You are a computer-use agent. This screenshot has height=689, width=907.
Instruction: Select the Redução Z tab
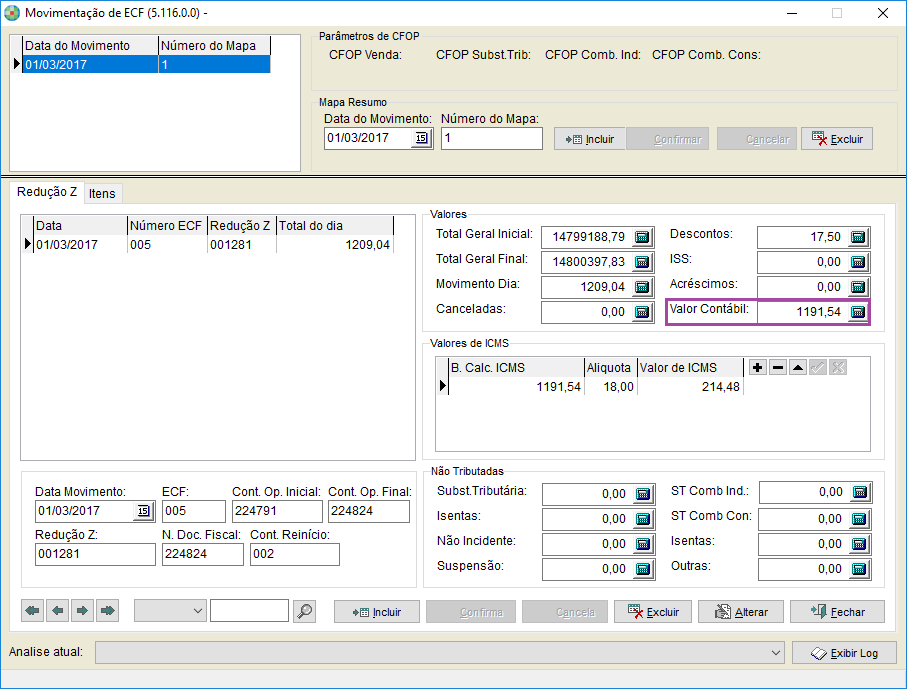pyautogui.click(x=47, y=192)
